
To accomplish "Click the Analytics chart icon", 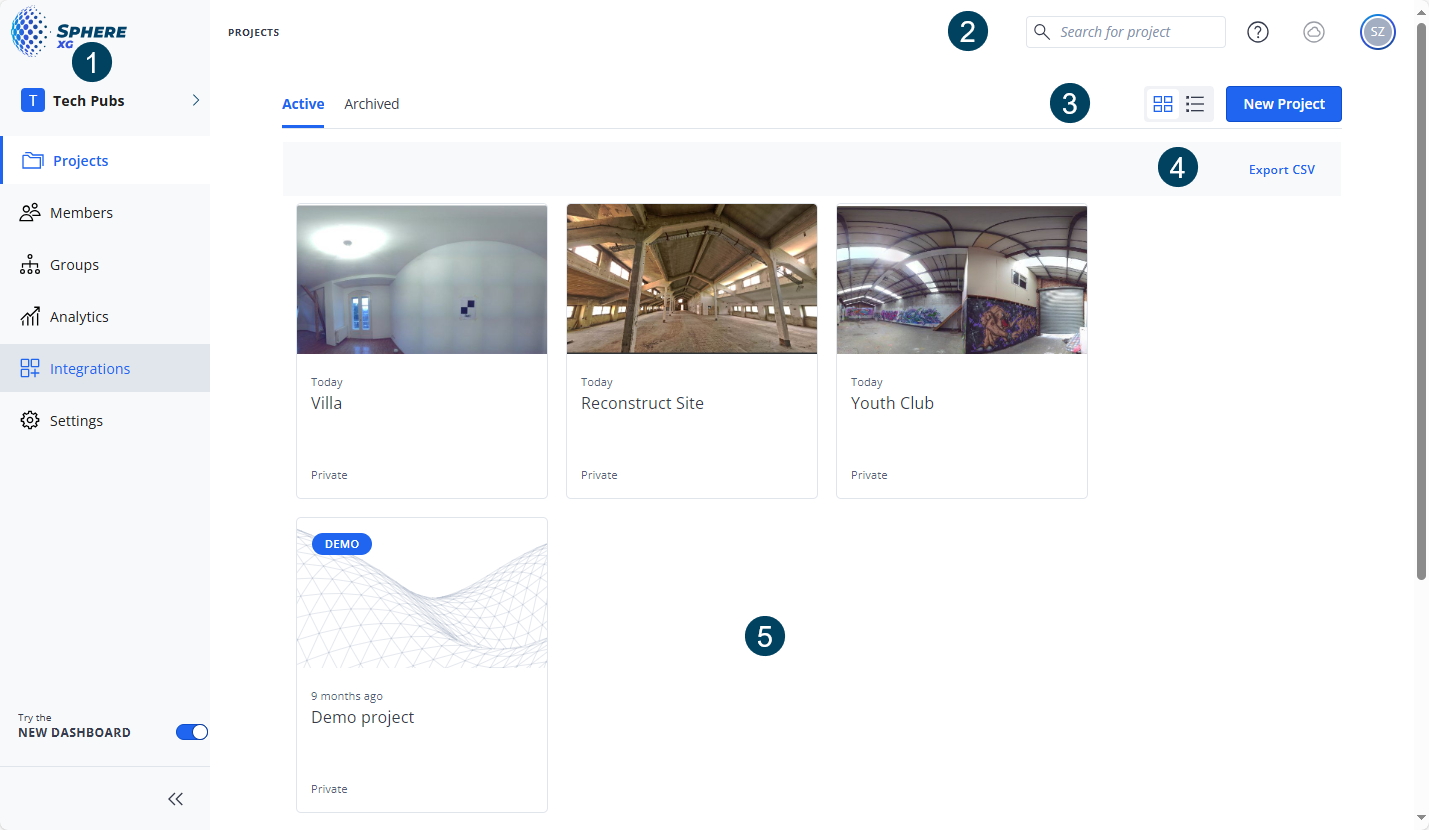I will pos(31,317).
